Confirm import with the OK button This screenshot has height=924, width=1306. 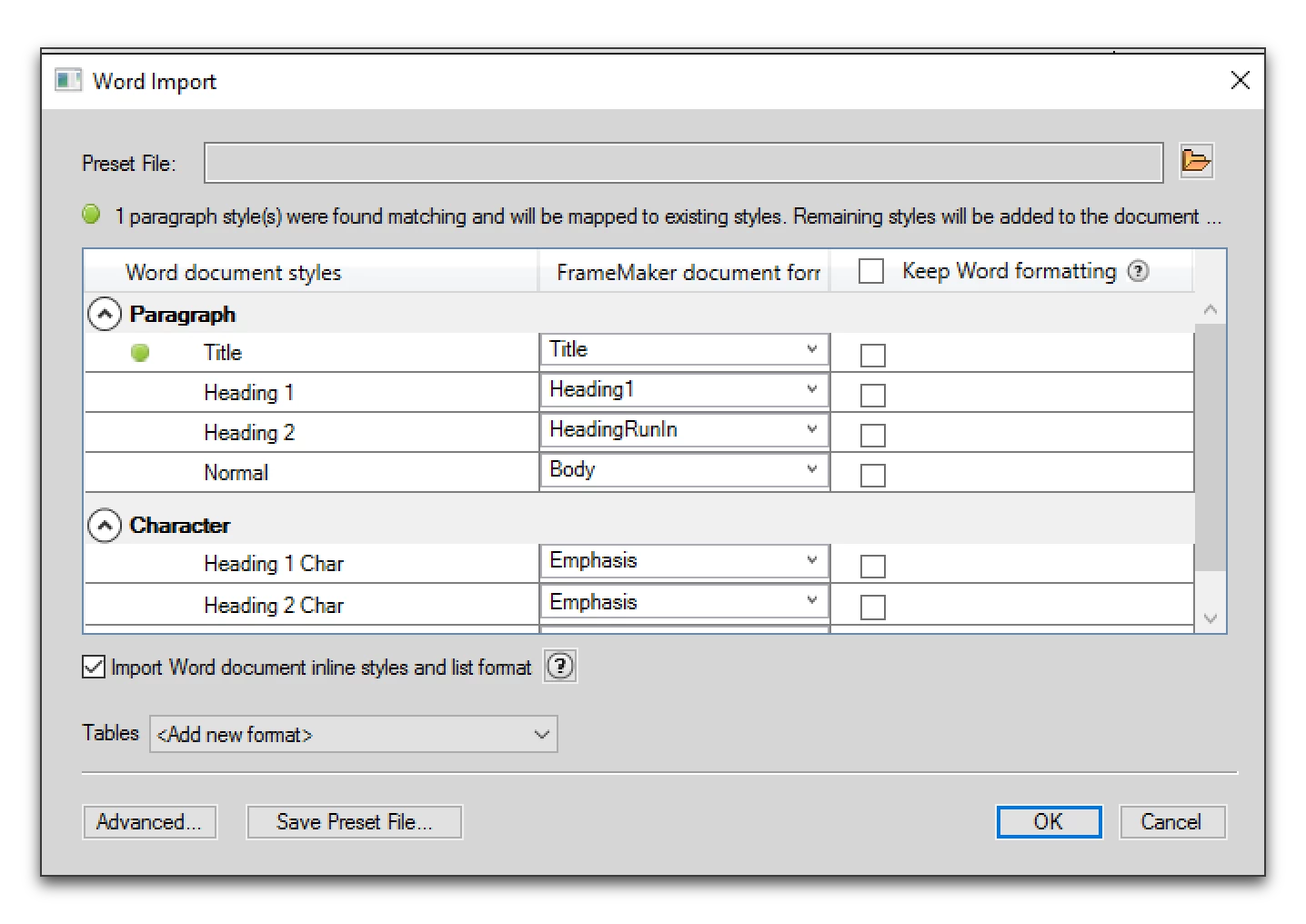click(x=1049, y=821)
